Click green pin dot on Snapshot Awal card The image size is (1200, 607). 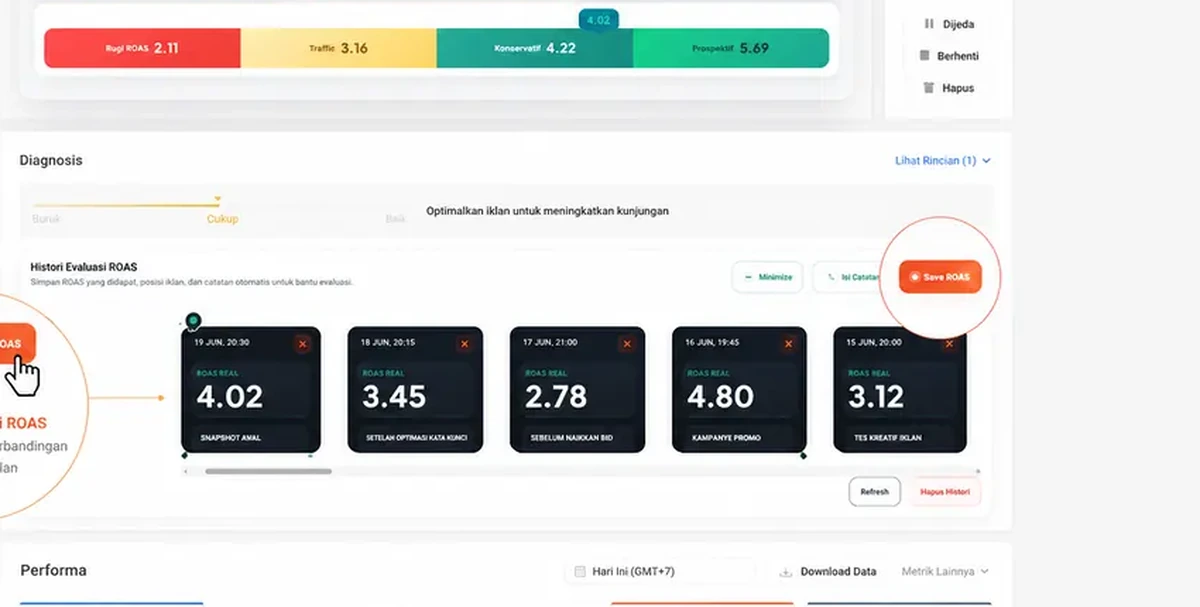[x=194, y=321]
